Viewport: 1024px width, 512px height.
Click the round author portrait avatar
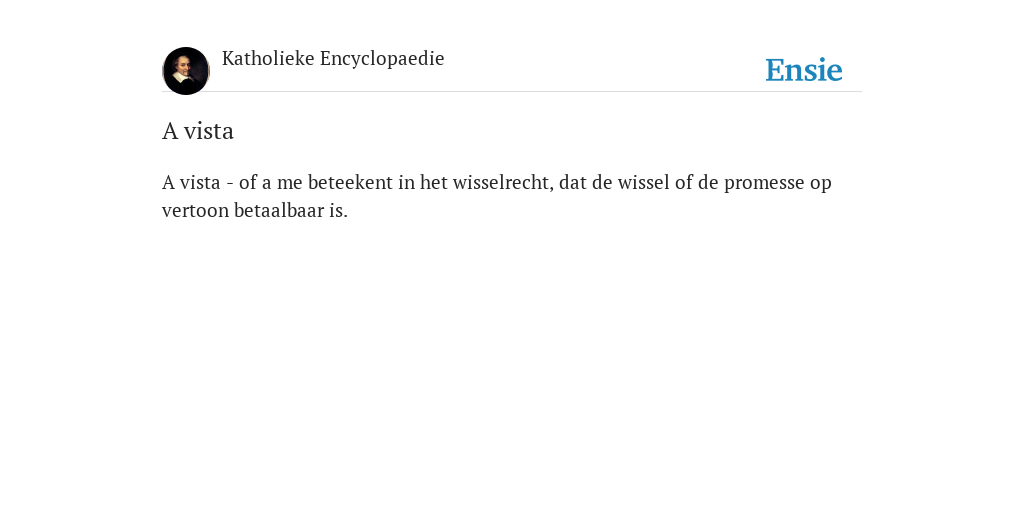pos(186,71)
